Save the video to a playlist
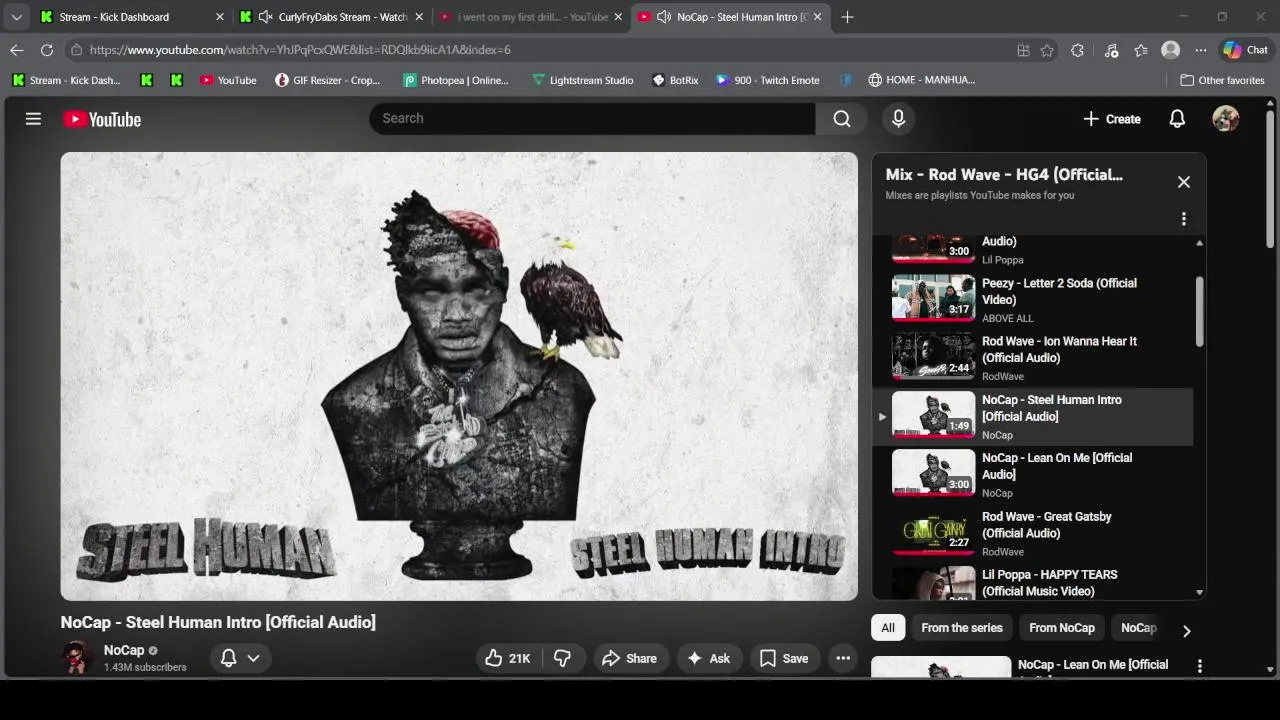1280x720 pixels. pyautogui.click(x=784, y=658)
